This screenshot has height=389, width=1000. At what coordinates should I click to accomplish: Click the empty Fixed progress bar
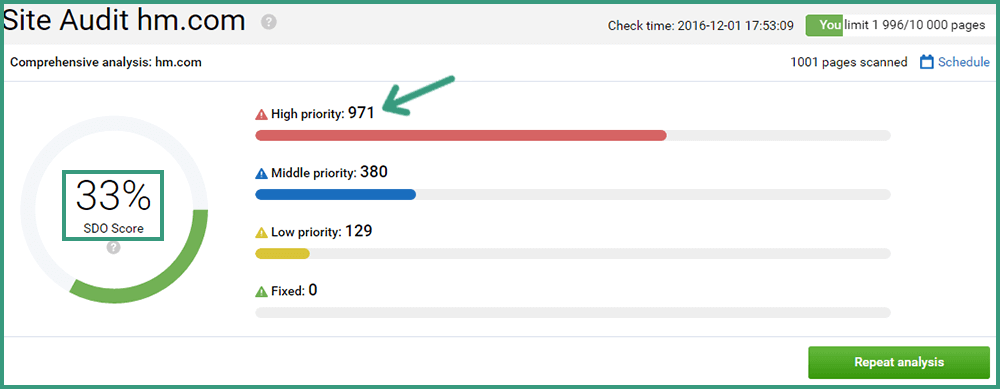(x=573, y=312)
